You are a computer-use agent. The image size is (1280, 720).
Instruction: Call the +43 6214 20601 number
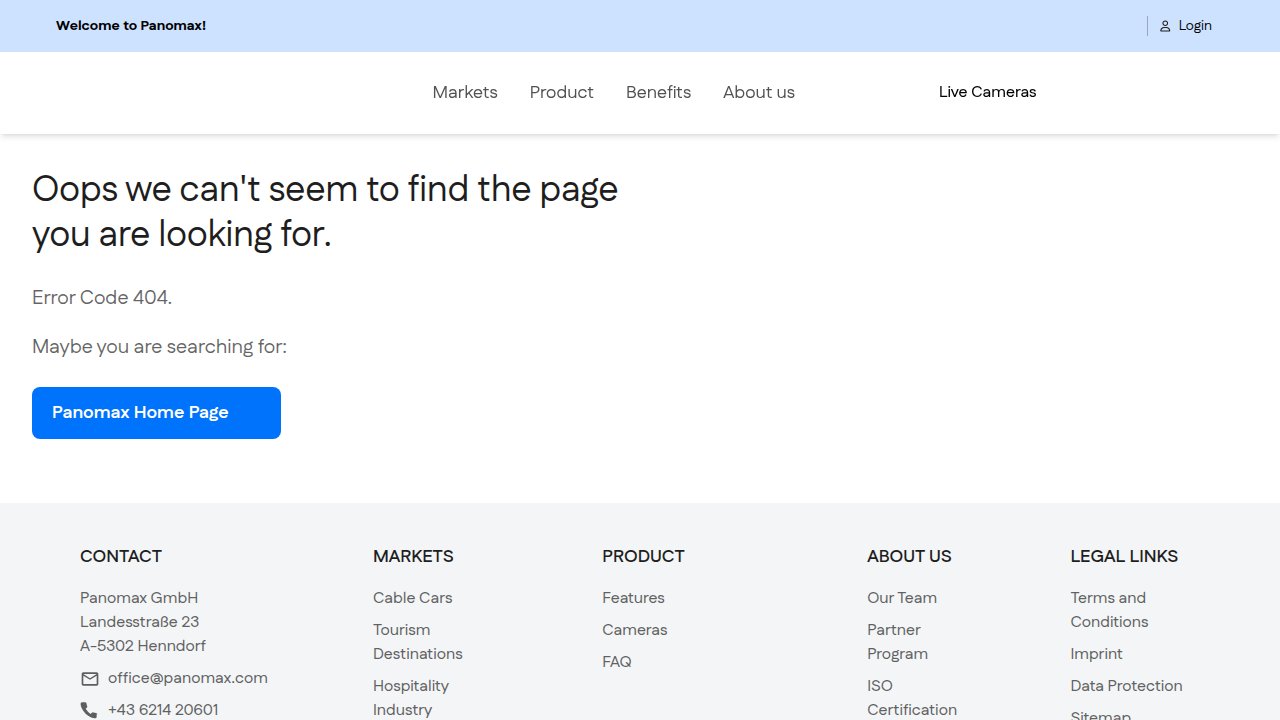click(163, 710)
